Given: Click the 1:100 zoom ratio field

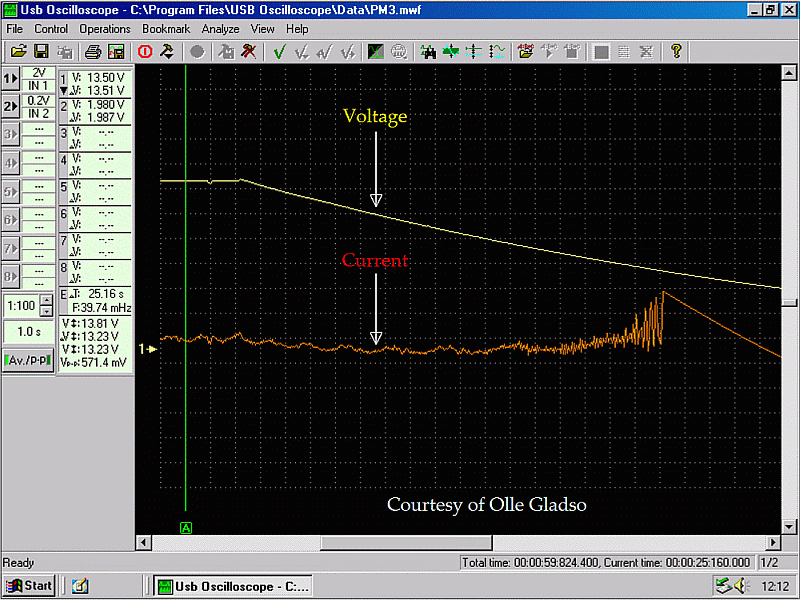Looking at the screenshot, I should (x=21, y=306).
